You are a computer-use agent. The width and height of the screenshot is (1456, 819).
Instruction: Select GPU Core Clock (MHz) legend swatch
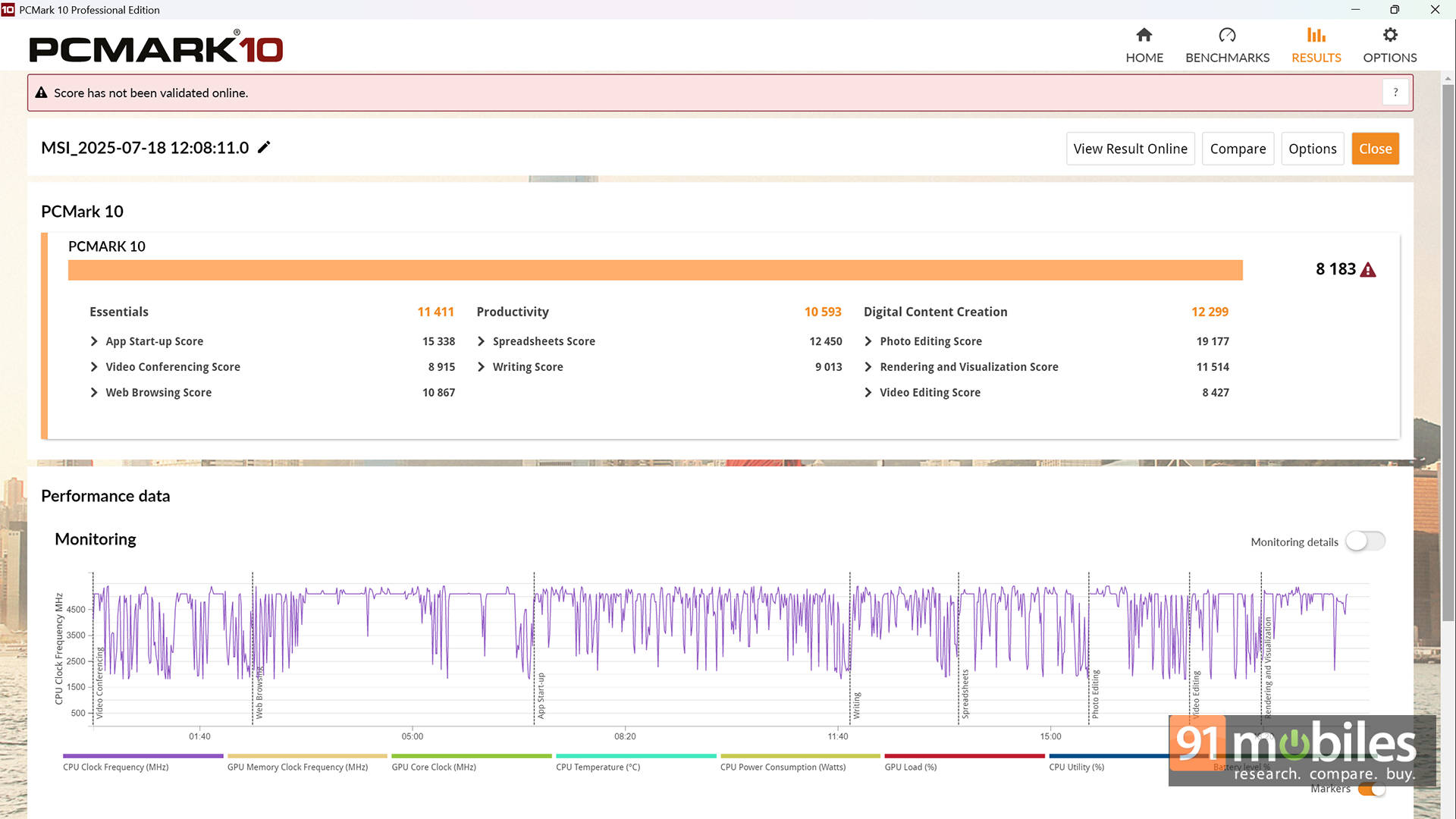tap(472, 756)
